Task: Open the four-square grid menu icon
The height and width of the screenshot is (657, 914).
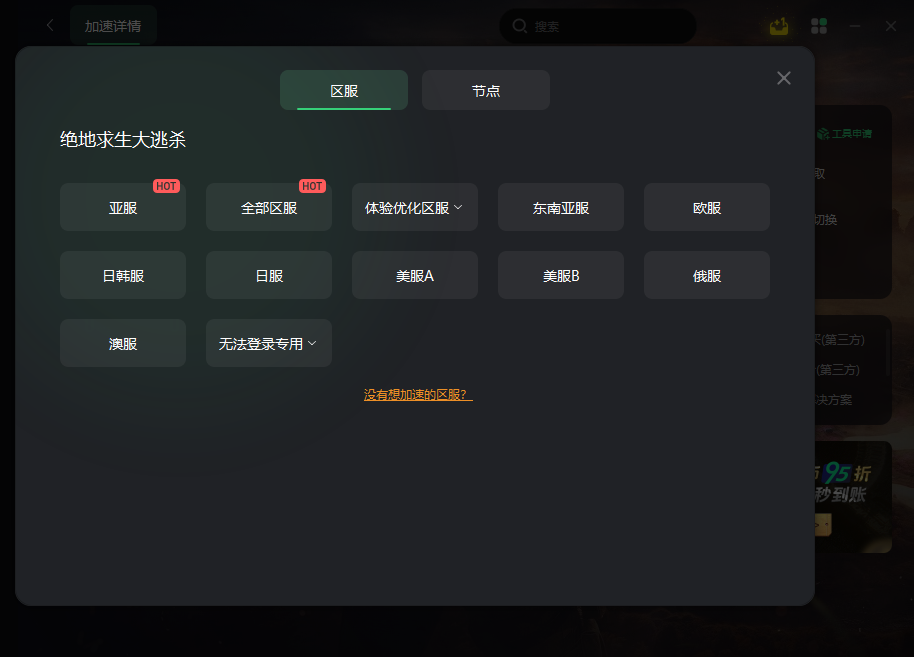Action: coord(819,26)
